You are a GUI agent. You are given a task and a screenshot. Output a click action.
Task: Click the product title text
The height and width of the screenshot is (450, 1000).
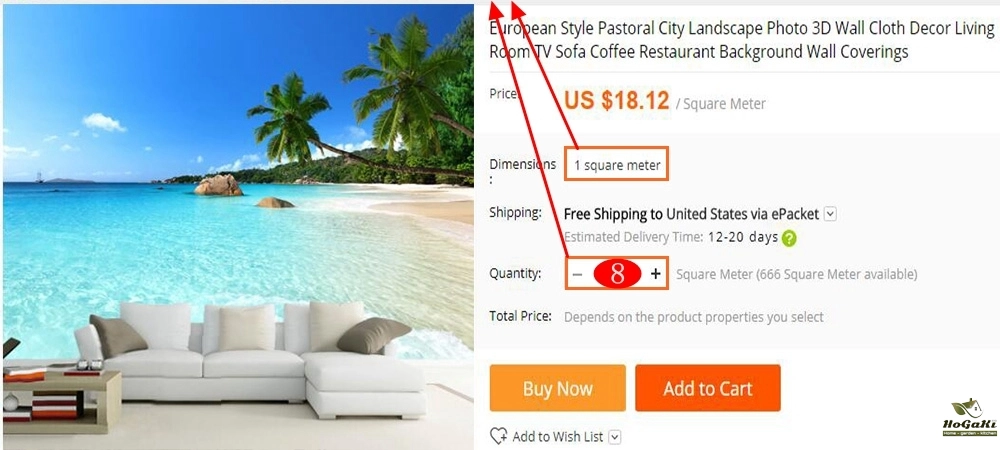click(x=742, y=40)
